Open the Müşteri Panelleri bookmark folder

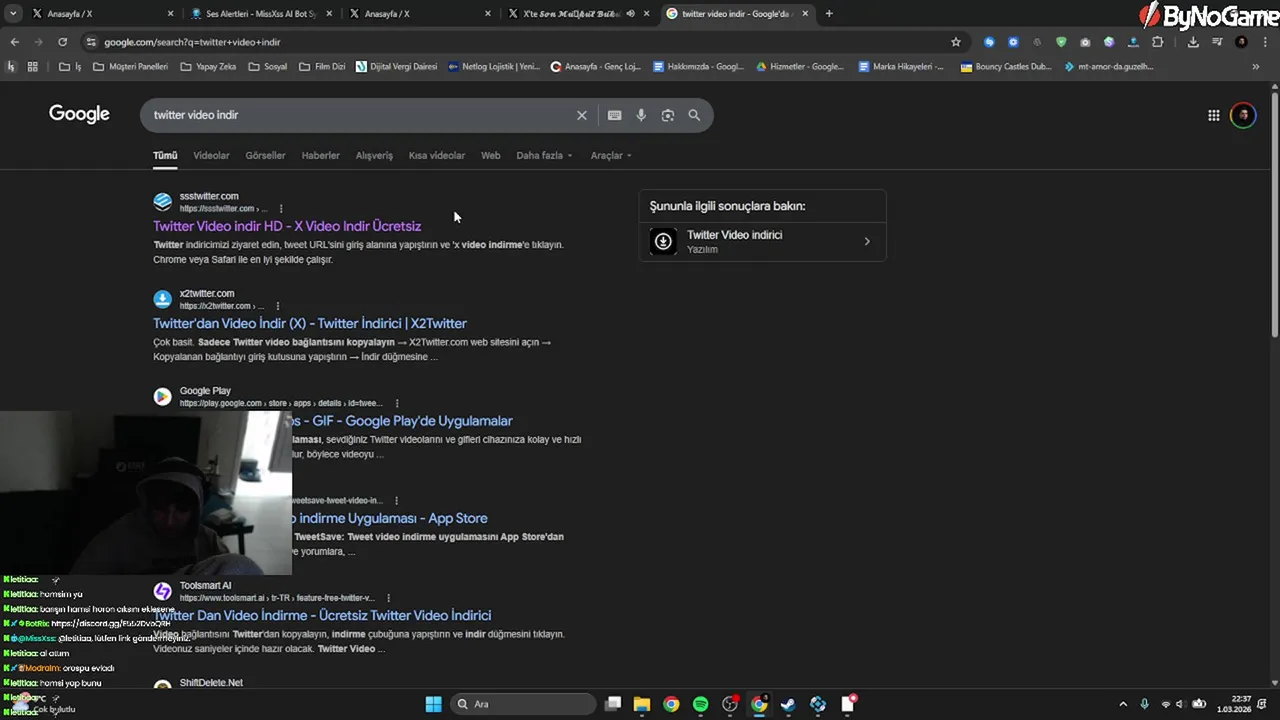point(130,67)
